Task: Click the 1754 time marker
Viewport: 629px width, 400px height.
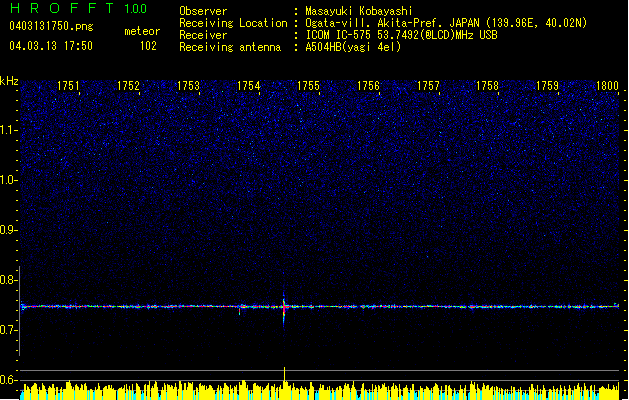Action: [x=248, y=86]
